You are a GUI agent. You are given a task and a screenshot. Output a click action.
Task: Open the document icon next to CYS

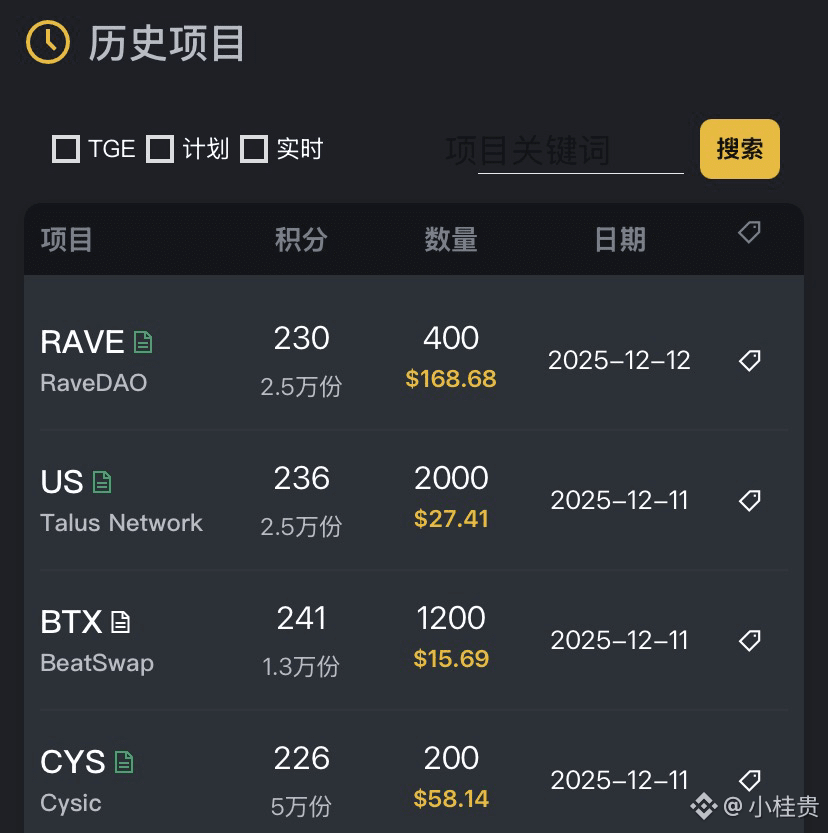click(x=124, y=762)
